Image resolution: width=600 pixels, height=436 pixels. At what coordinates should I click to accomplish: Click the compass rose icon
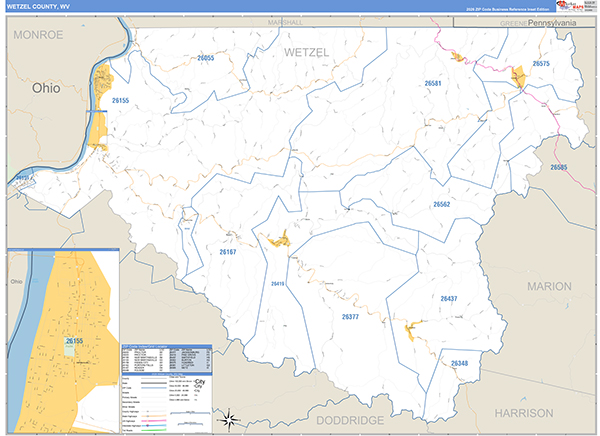click(228, 418)
